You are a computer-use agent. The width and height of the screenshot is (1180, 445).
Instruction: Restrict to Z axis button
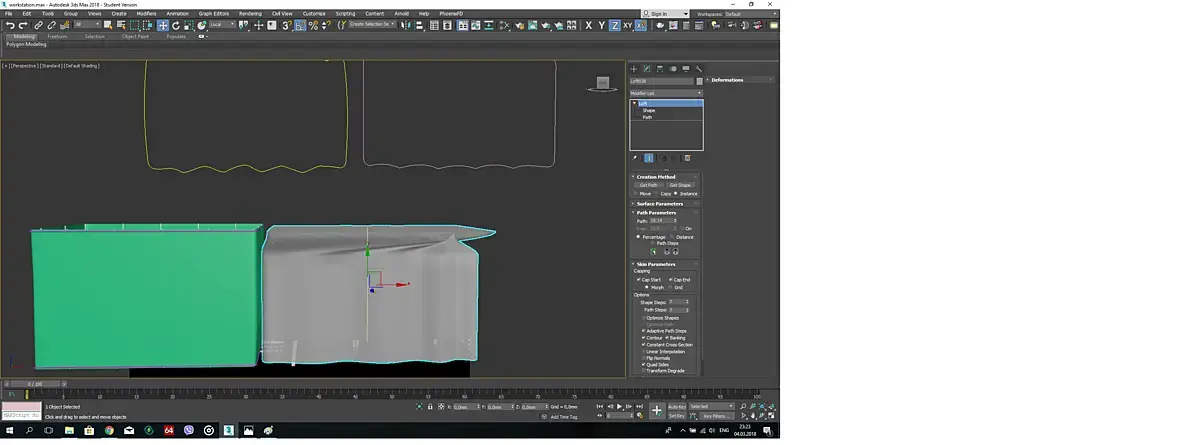614,25
